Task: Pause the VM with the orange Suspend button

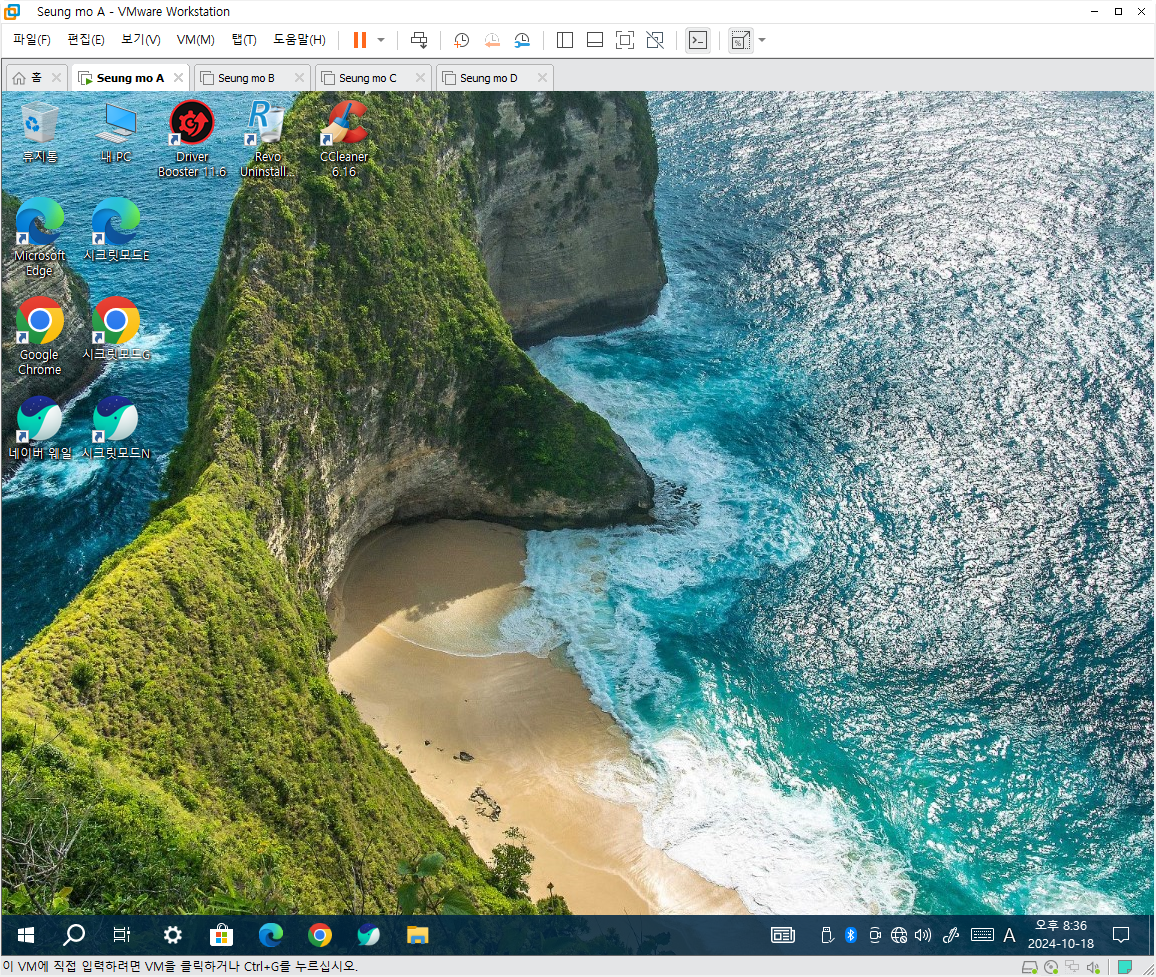Action: (360, 40)
